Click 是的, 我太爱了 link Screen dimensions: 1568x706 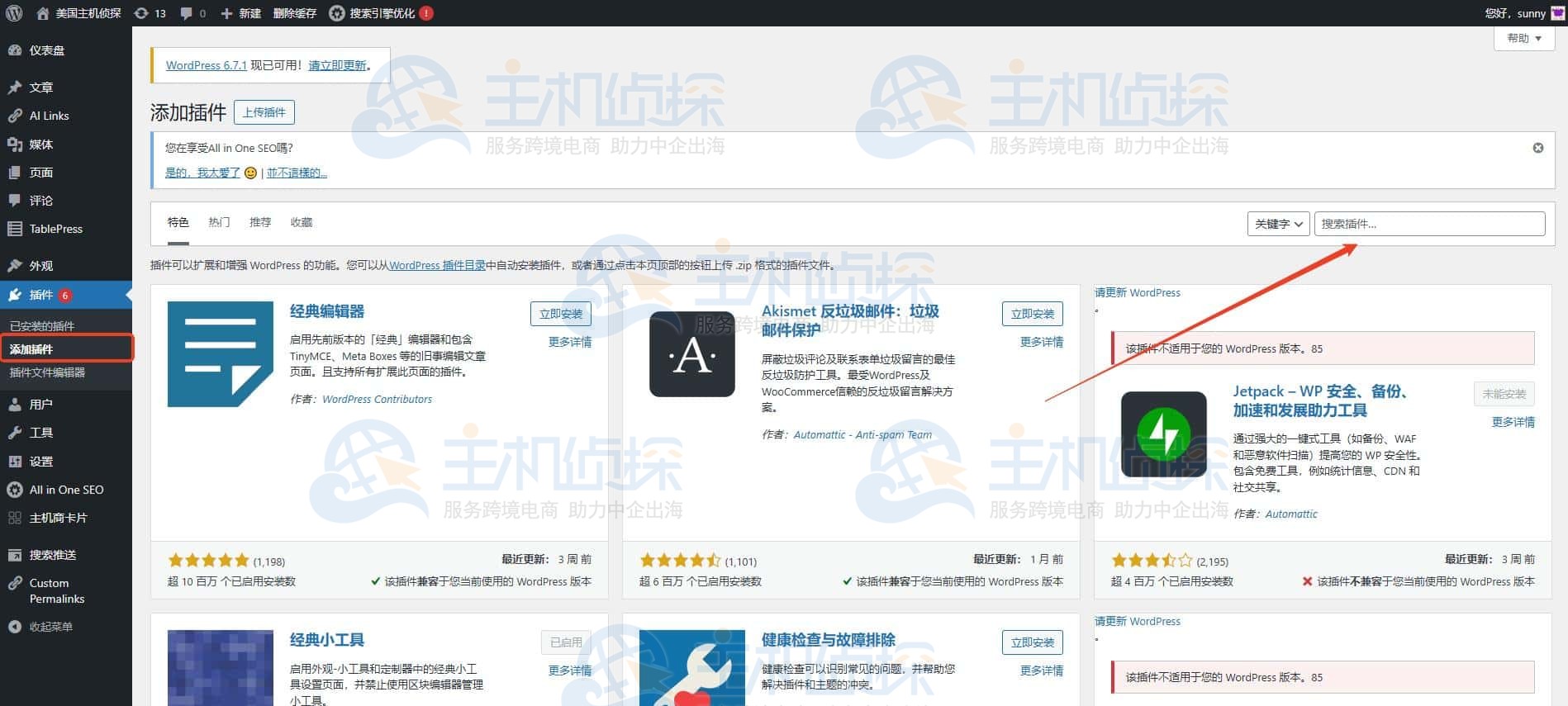click(202, 173)
